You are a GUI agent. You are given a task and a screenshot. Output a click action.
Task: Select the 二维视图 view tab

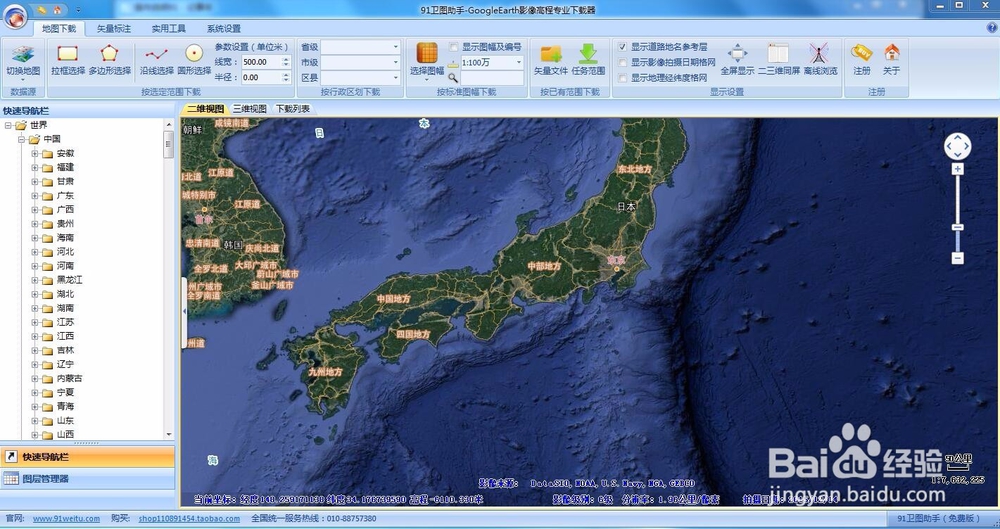pyautogui.click(x=205, y=109)
